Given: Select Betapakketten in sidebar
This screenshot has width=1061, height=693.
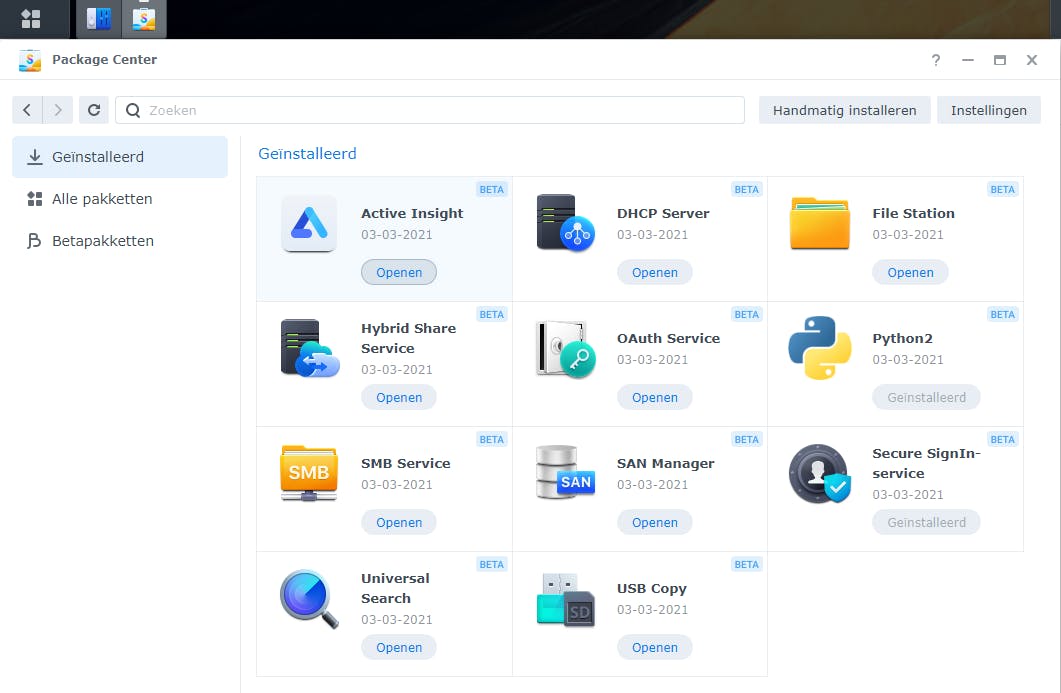Looking at the screenshot, I should (120, 241).
